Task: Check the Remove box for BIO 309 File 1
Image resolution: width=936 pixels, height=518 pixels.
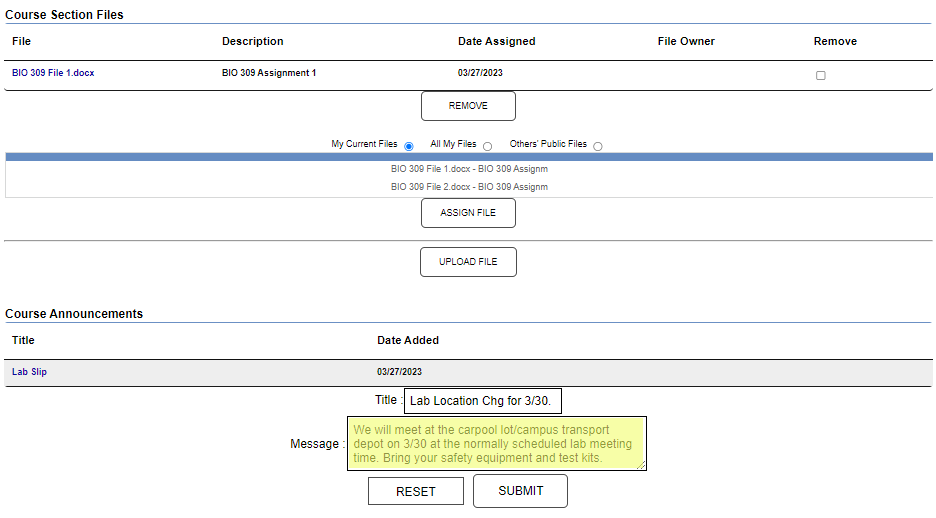Action: click(821, 75)
